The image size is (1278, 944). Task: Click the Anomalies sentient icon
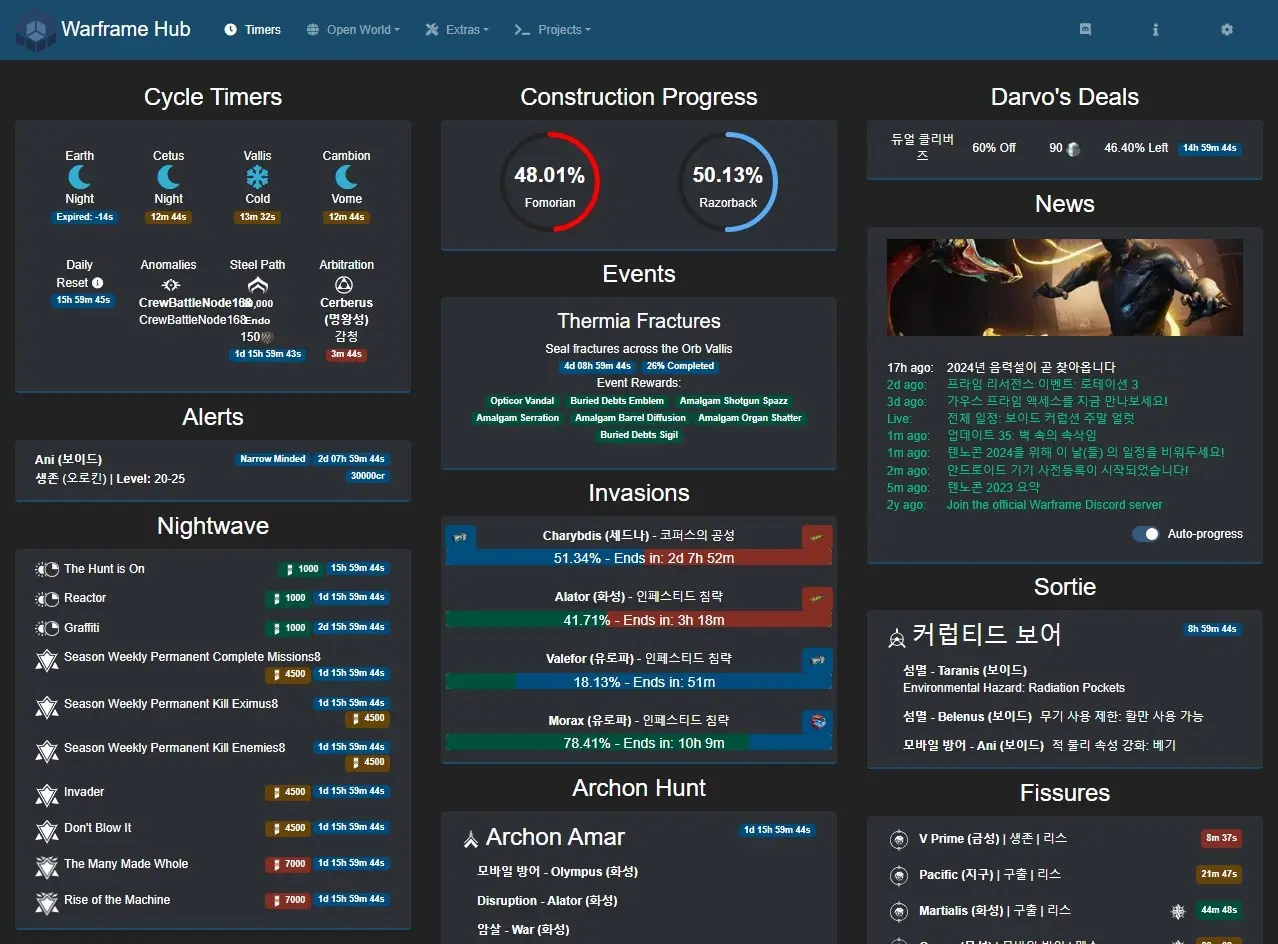click(171, 285)
